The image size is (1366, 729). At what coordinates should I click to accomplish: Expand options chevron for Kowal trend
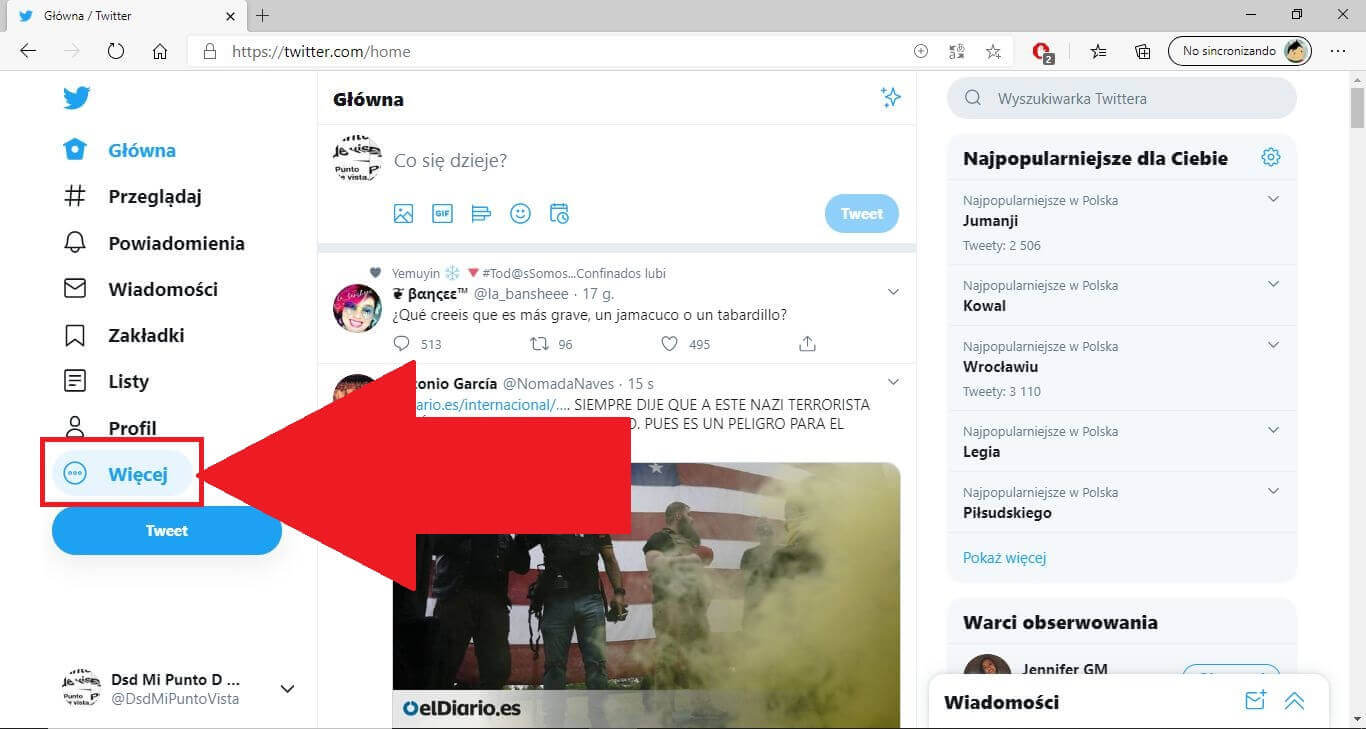(x=1273, y=284)
